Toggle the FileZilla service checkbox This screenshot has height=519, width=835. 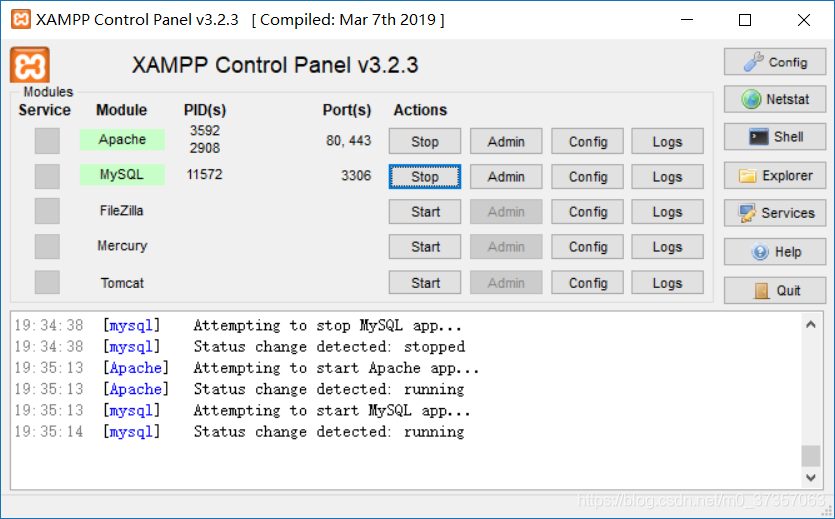point(47,211)
